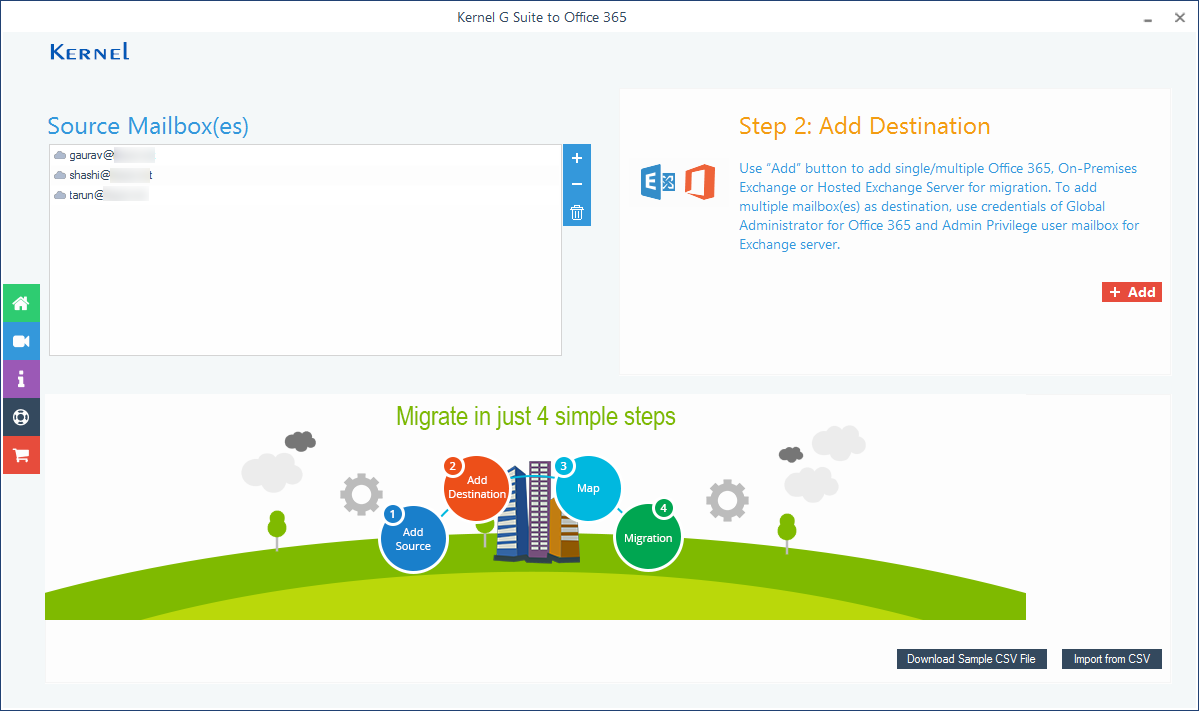
Task: Click the red Add destination button
Action: click(1132, 292)
